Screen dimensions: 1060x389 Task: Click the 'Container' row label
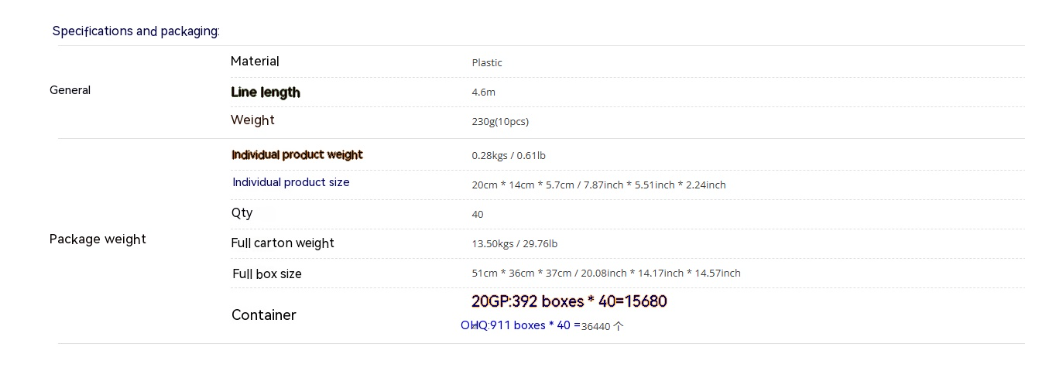tap(264, 315)
